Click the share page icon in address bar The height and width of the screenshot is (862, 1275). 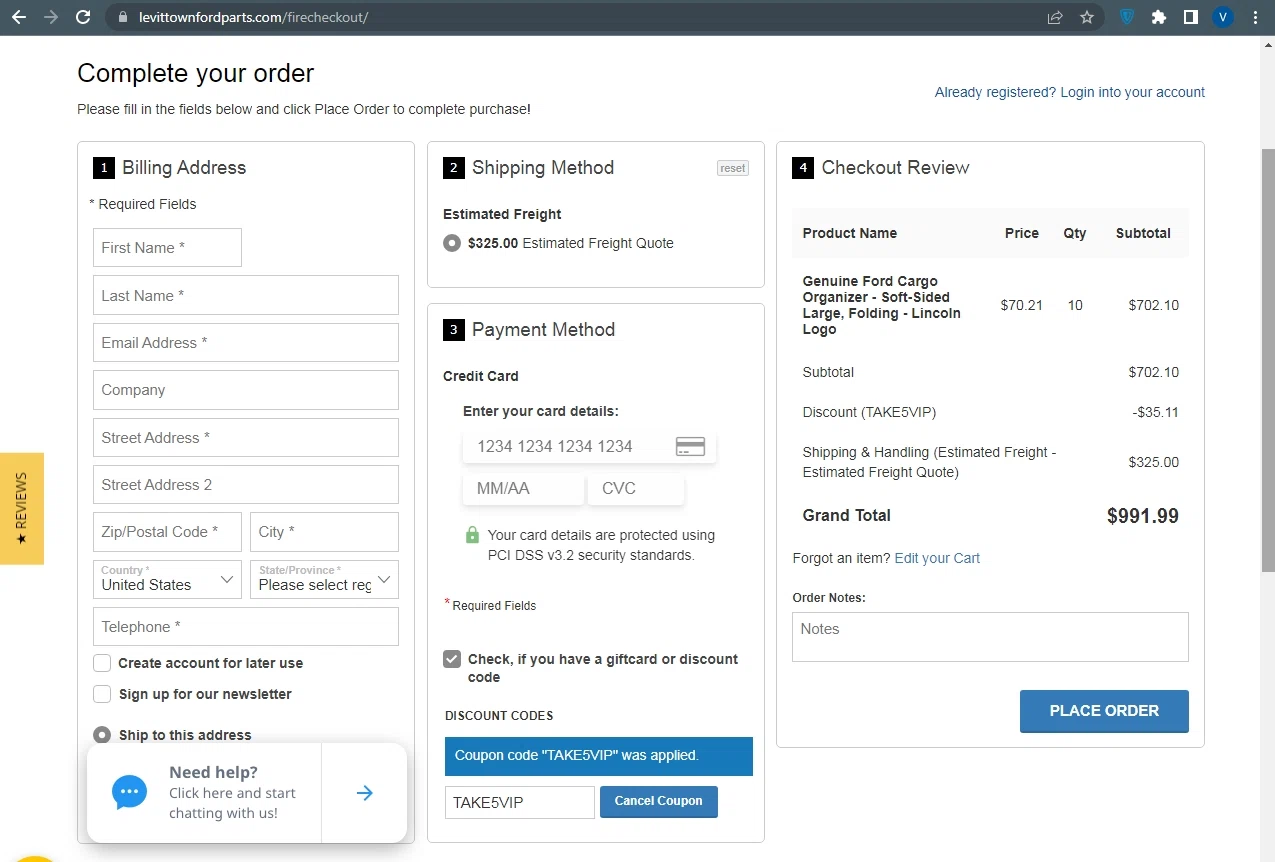[x=1055, y=17]
